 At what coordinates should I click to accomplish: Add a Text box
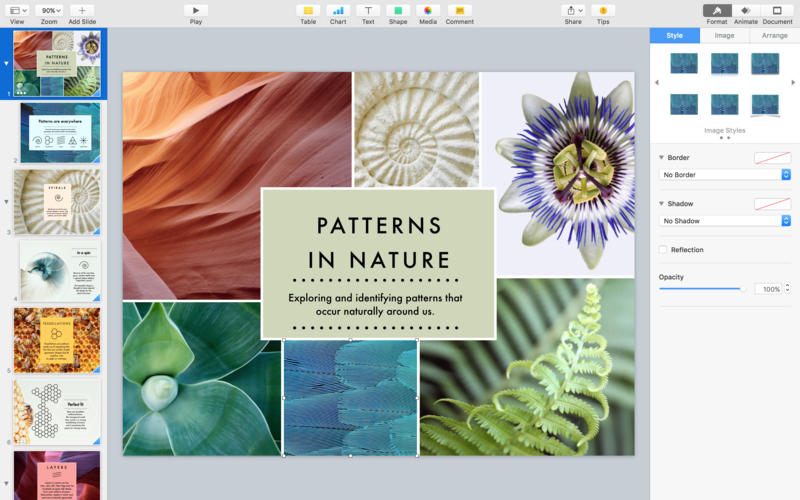click(x=368, y=10)
